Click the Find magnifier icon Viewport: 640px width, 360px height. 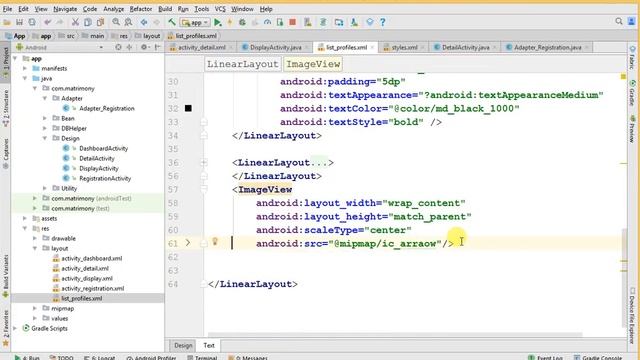(116, 22)
